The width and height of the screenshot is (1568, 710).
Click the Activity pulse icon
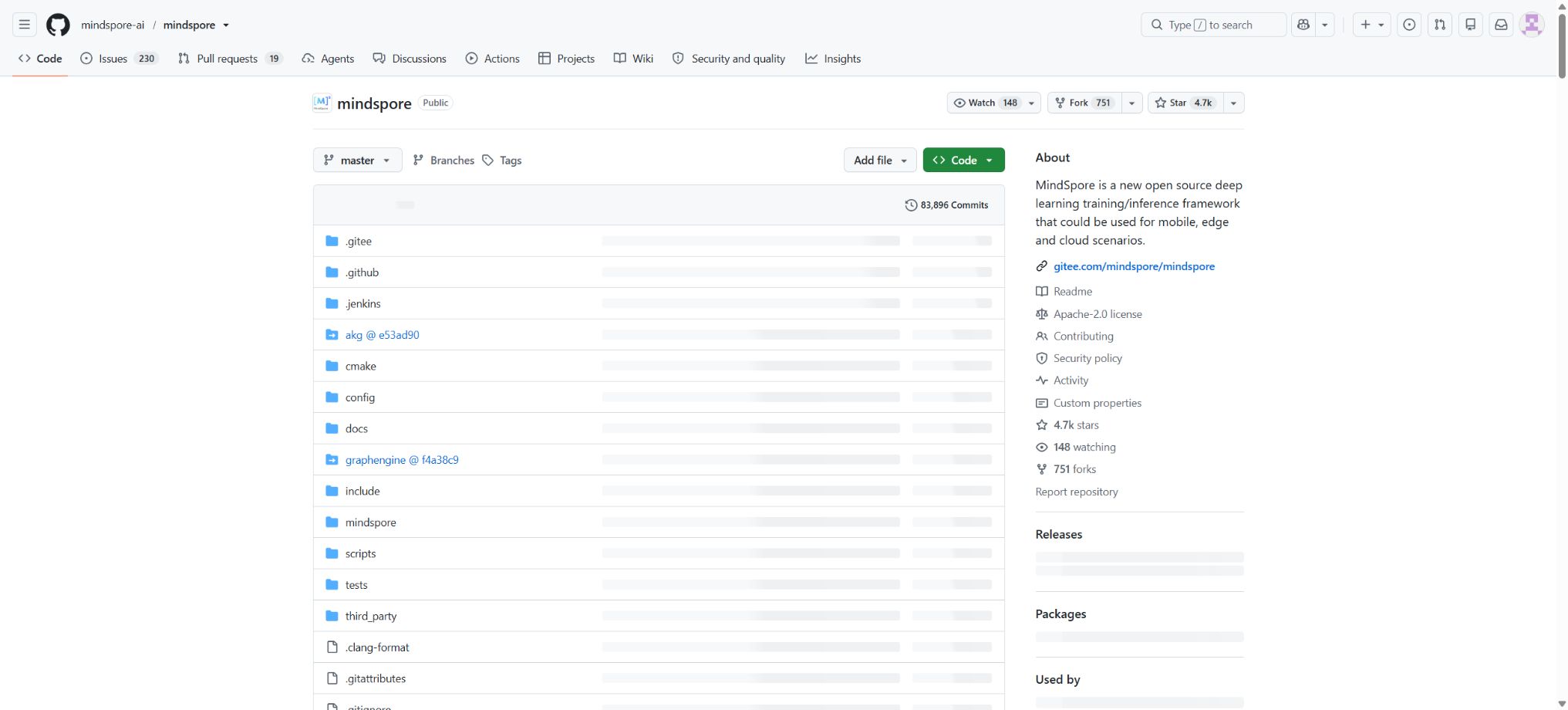(1042, 380)
